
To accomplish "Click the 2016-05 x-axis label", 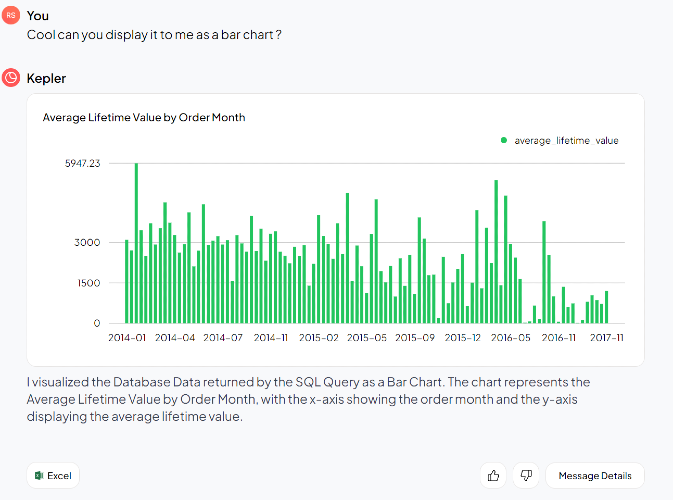I will click(x=511, y=338).
